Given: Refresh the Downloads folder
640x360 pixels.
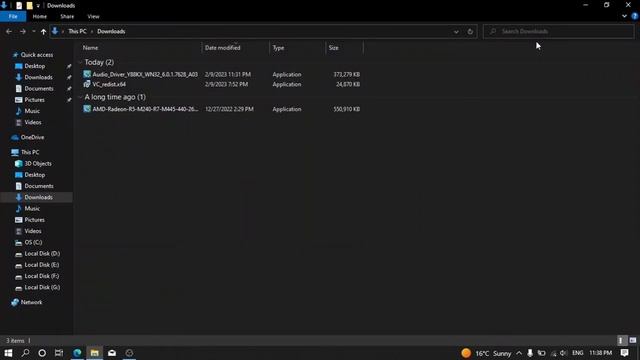Looking at the screenshot, I should click(470, 31).
